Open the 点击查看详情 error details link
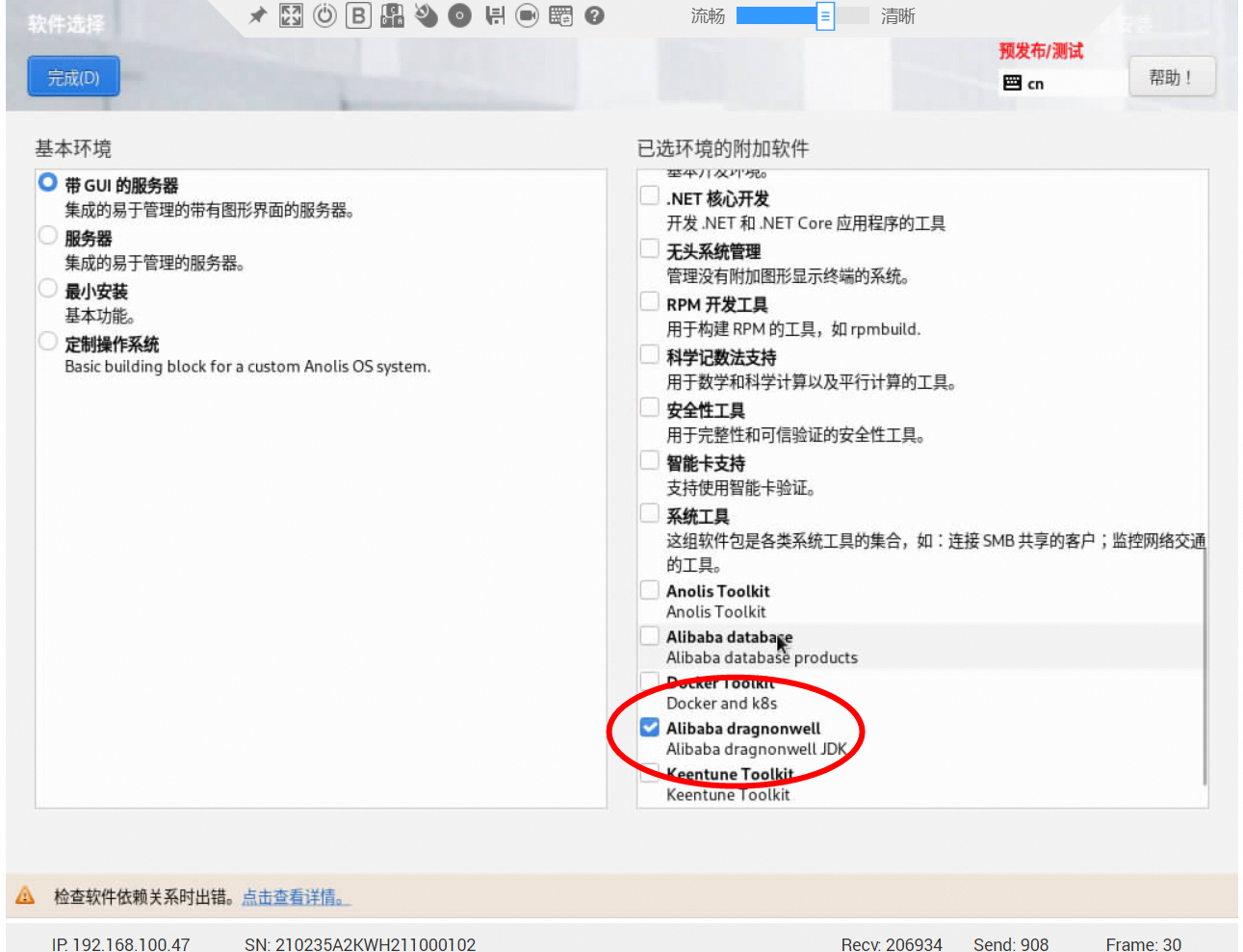 (296, 897)
